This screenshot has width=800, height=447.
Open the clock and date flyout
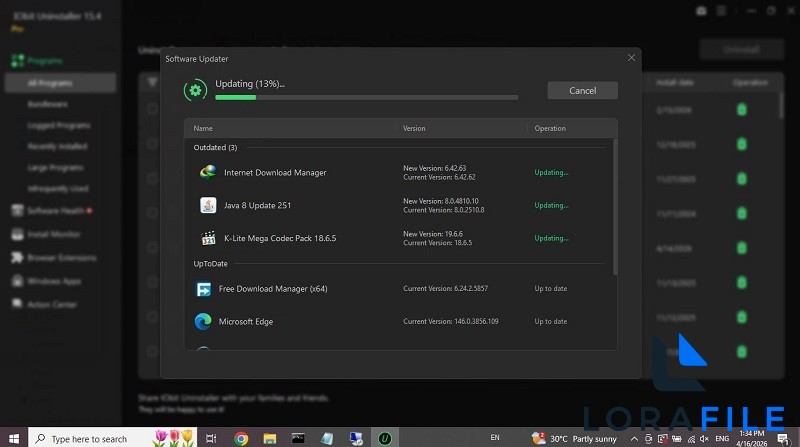(752, 438)
